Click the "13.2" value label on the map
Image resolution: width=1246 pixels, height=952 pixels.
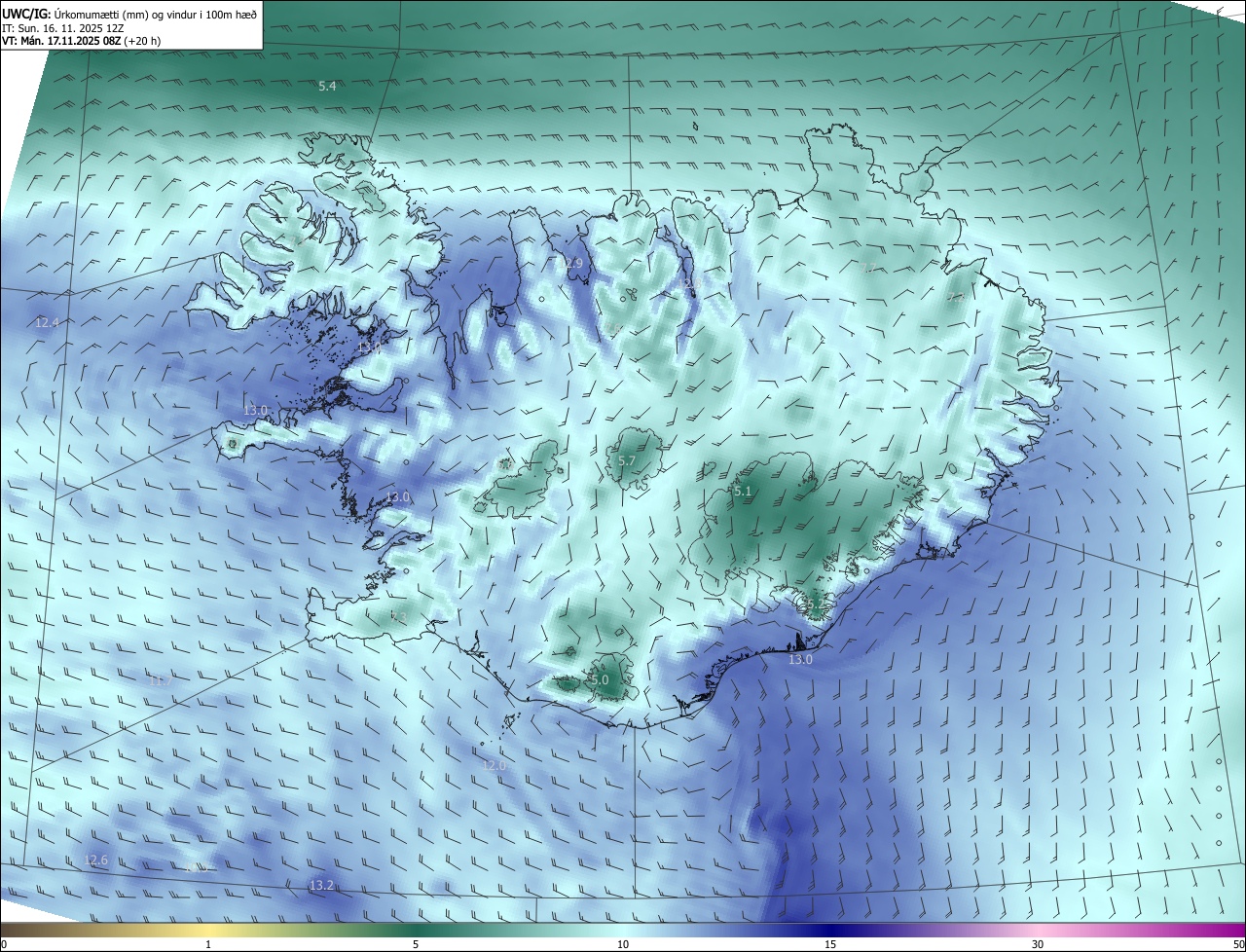point(321,886)
